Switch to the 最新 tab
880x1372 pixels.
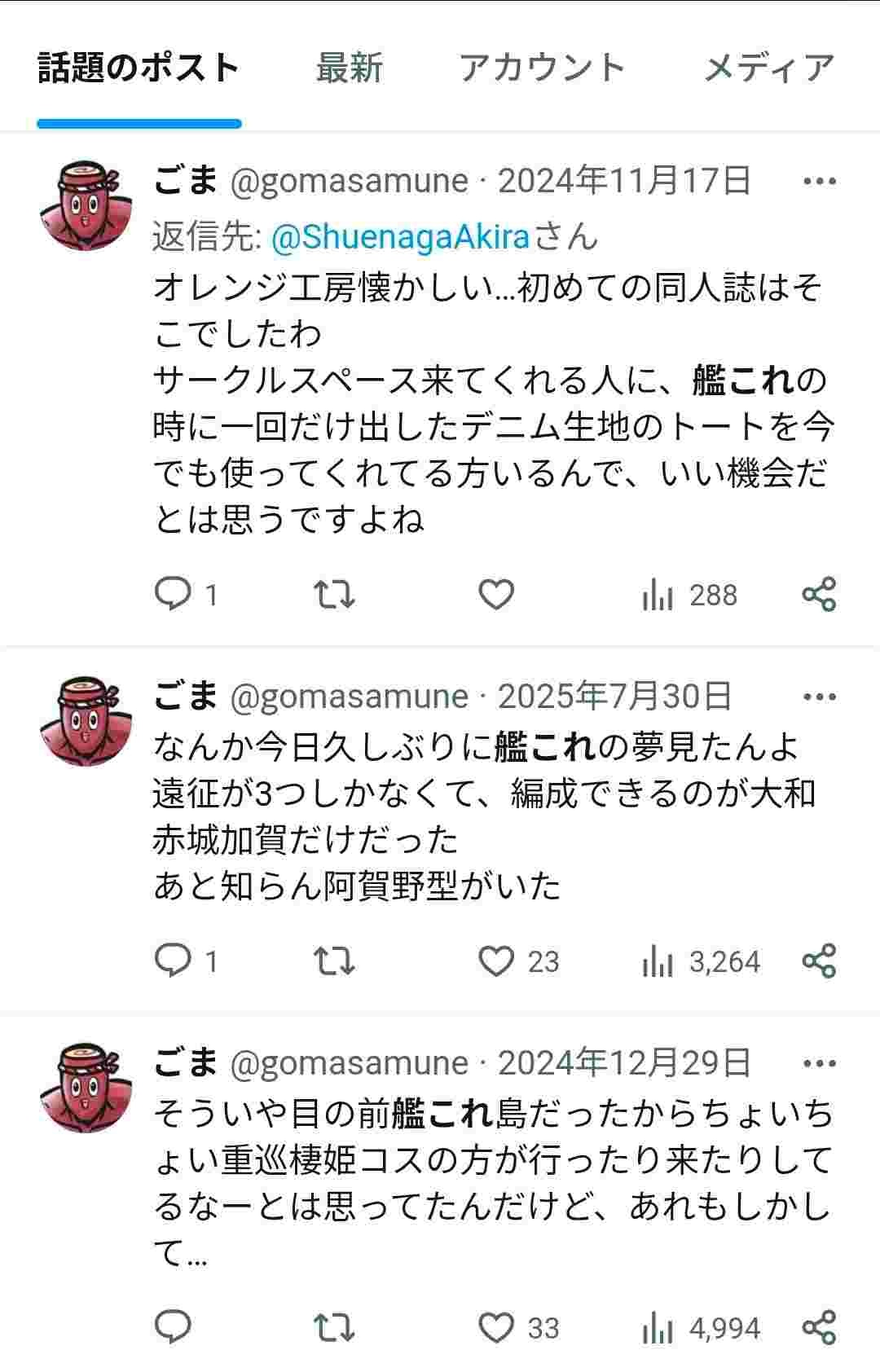[349, 68]
